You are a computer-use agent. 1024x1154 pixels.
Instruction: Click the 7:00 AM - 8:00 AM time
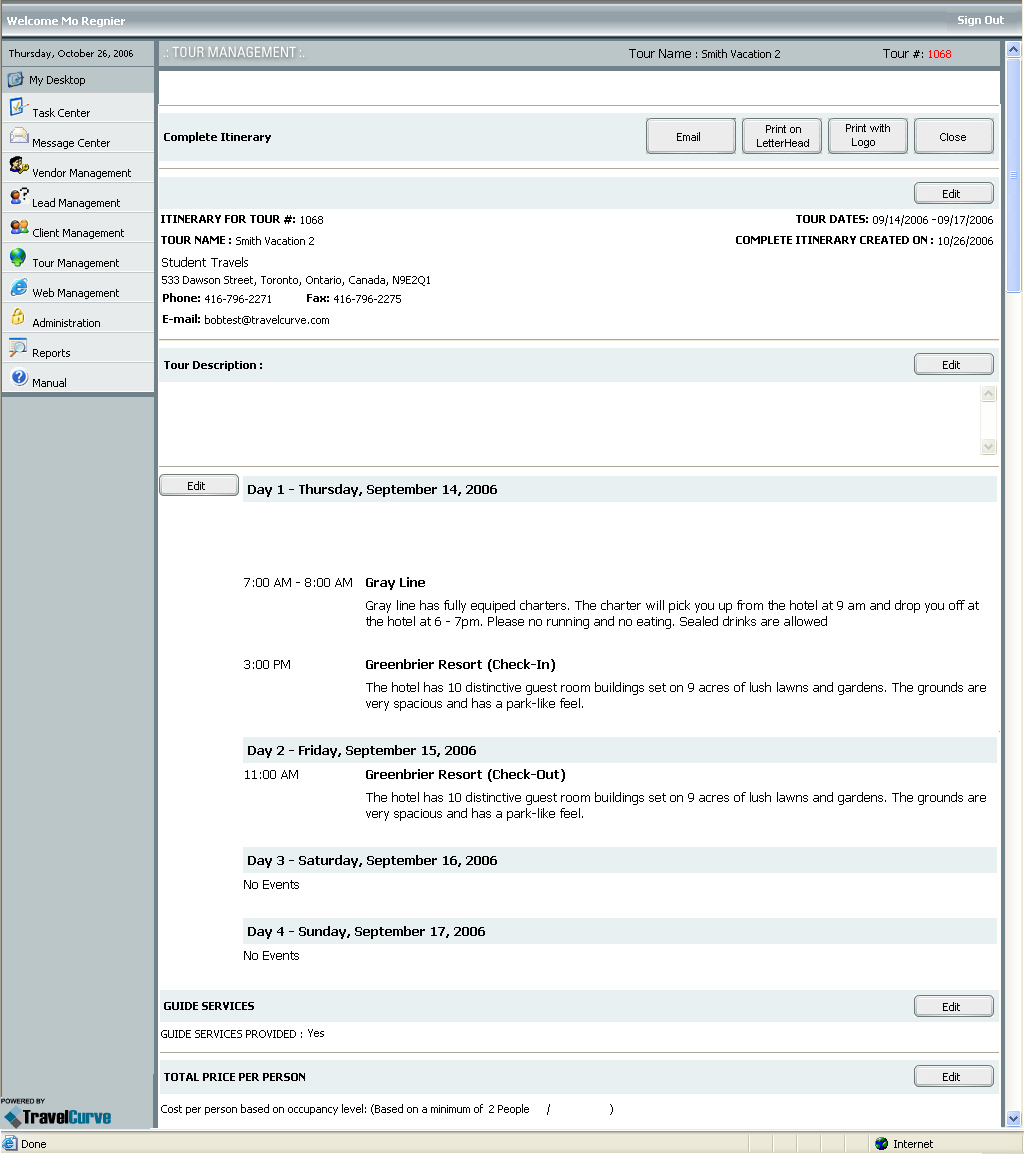[298, 583]
